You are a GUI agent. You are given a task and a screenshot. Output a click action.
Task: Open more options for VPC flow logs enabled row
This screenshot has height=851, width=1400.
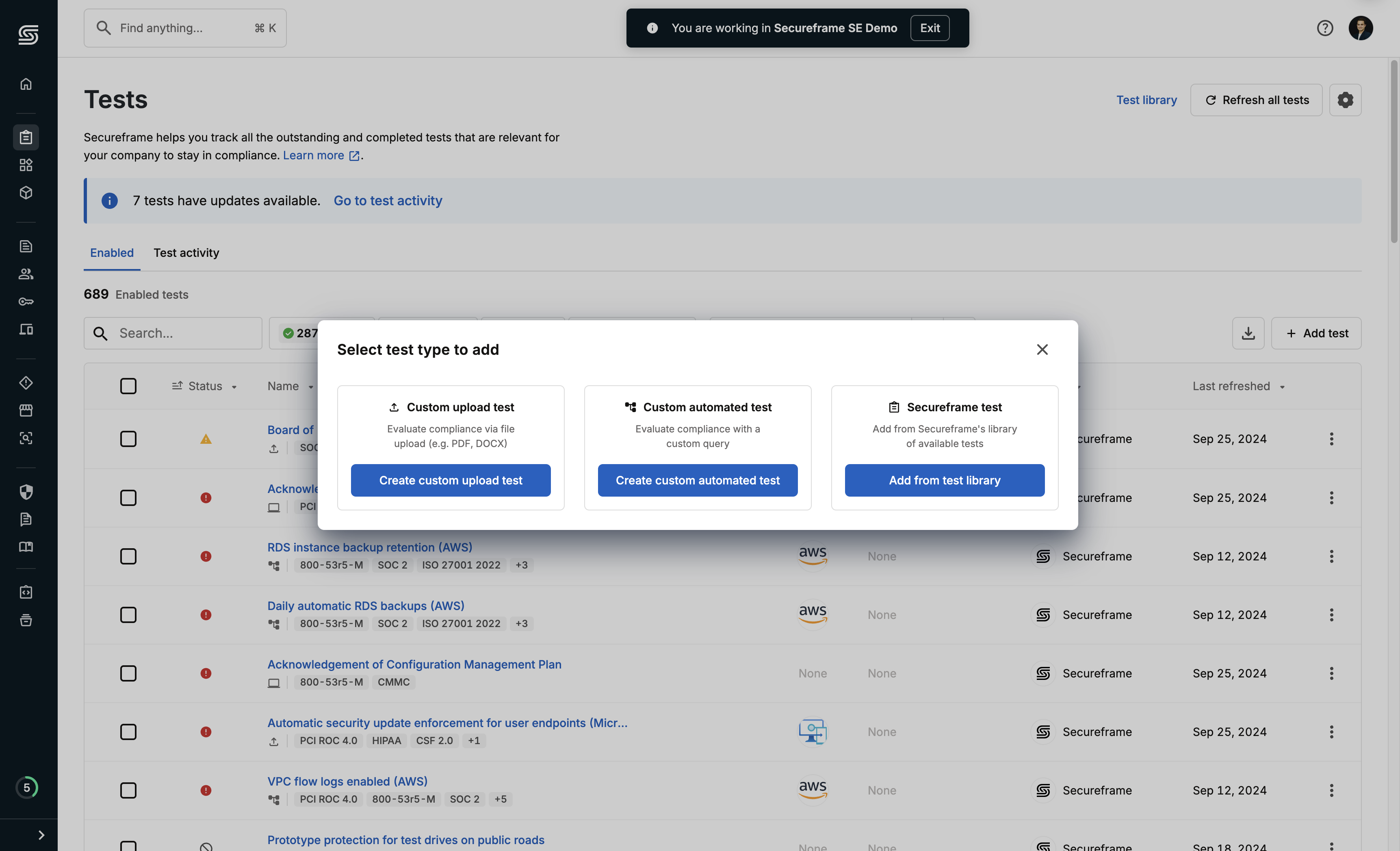1331,791
